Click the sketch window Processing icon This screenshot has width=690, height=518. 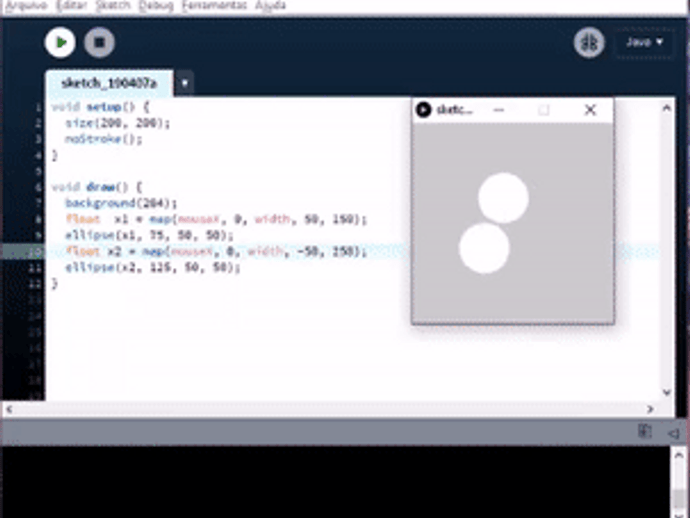tap(424, 110)
